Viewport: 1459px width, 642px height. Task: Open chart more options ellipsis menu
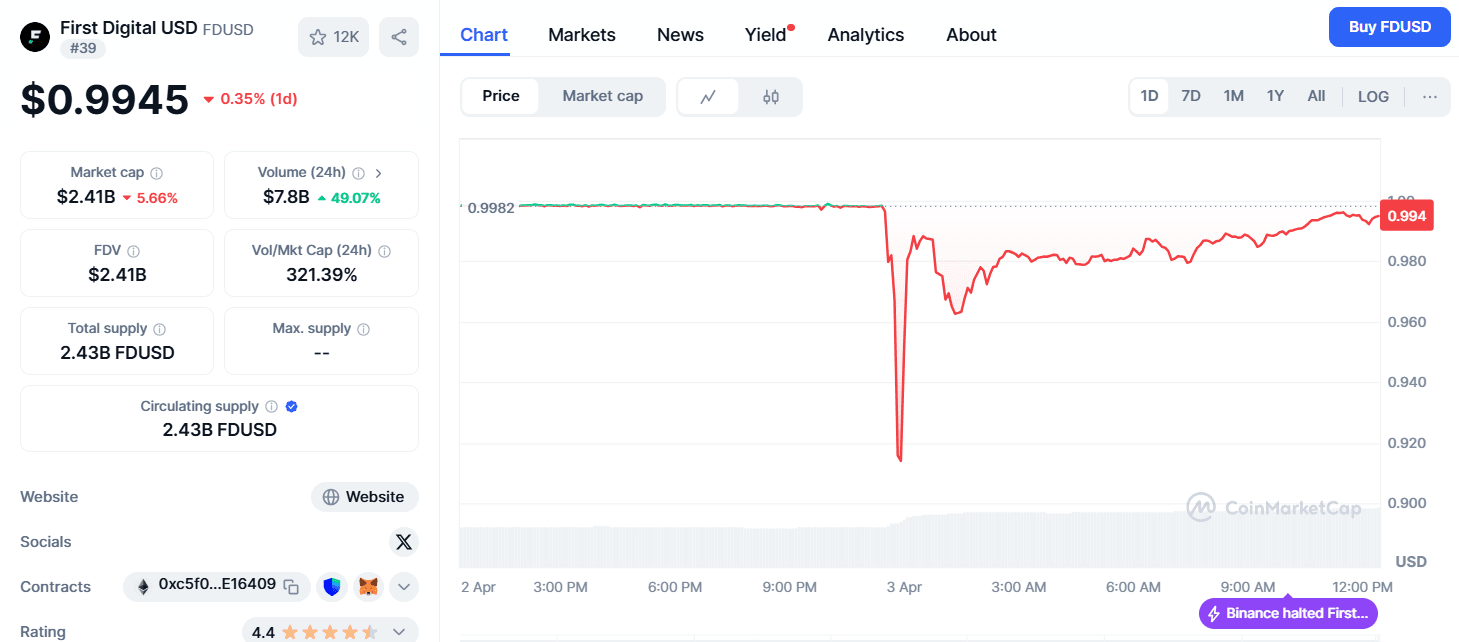pyautogui.click(x=1429, y=96)
